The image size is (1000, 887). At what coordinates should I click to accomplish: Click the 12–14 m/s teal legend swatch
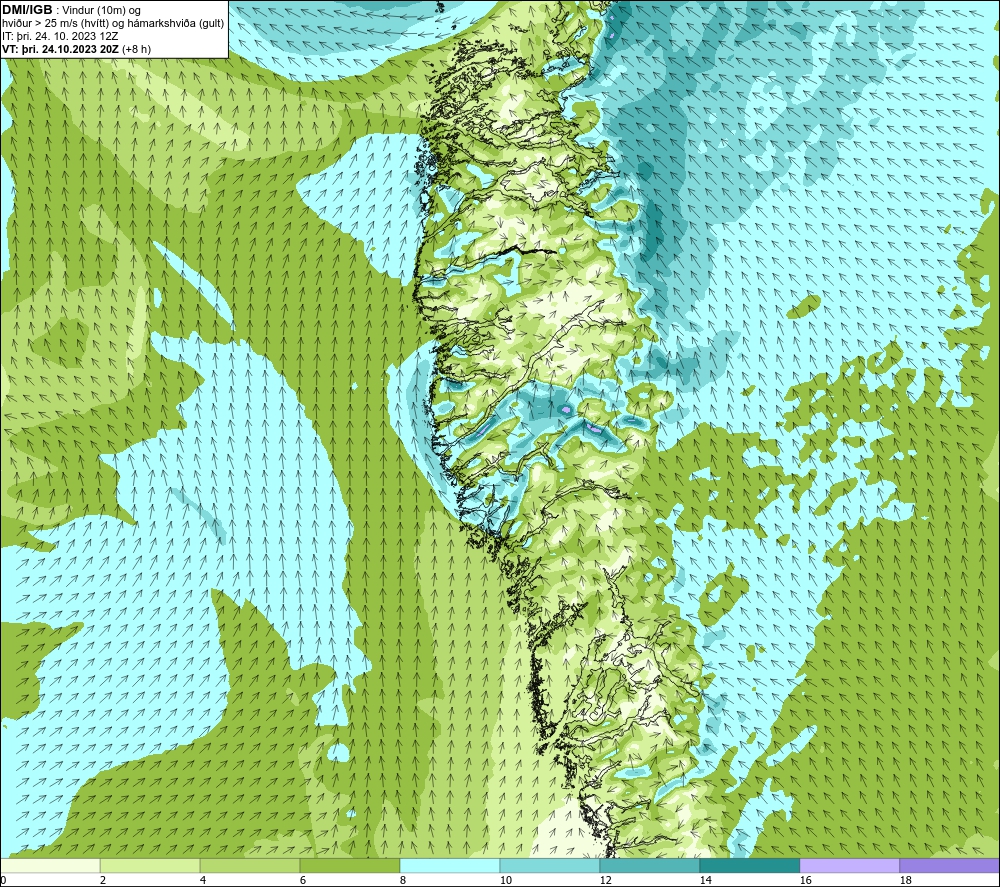click(649, 865)
